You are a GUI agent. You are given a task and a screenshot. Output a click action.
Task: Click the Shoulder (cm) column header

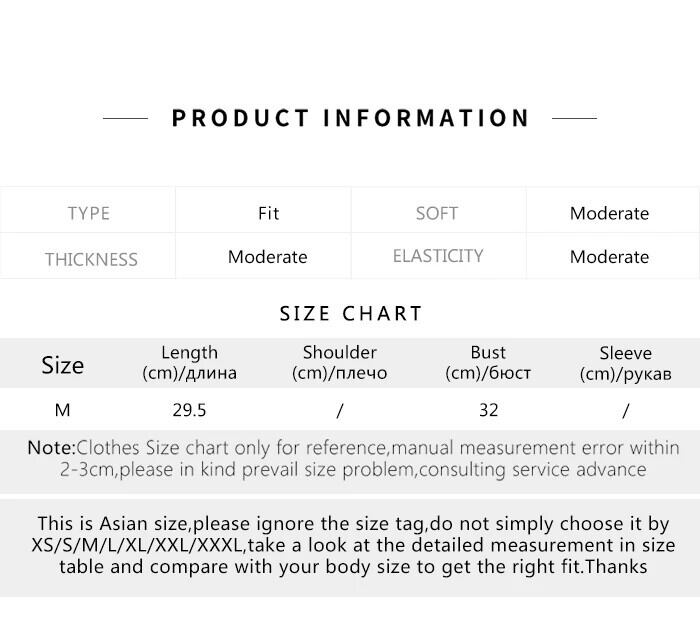coord(339,363)
